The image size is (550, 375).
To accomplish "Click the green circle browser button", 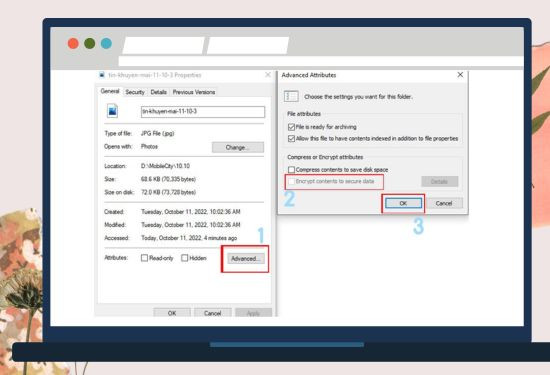I will (89, 43).
